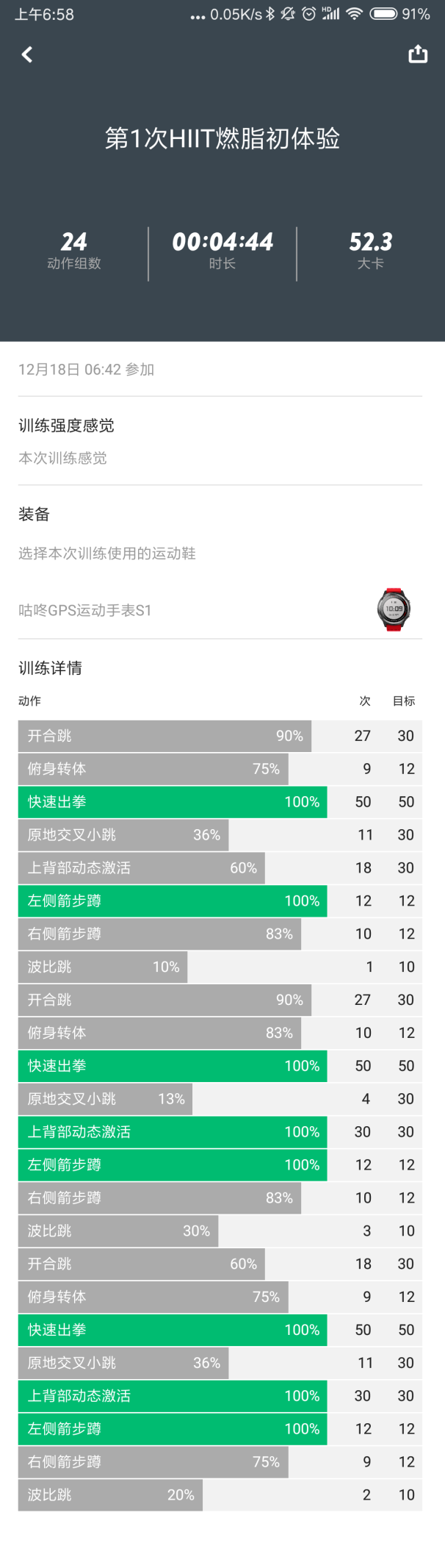Tap the red GPS sports watch image
Image resolution: width=445 pixels, height=1568 pixels.
[394, 609]
